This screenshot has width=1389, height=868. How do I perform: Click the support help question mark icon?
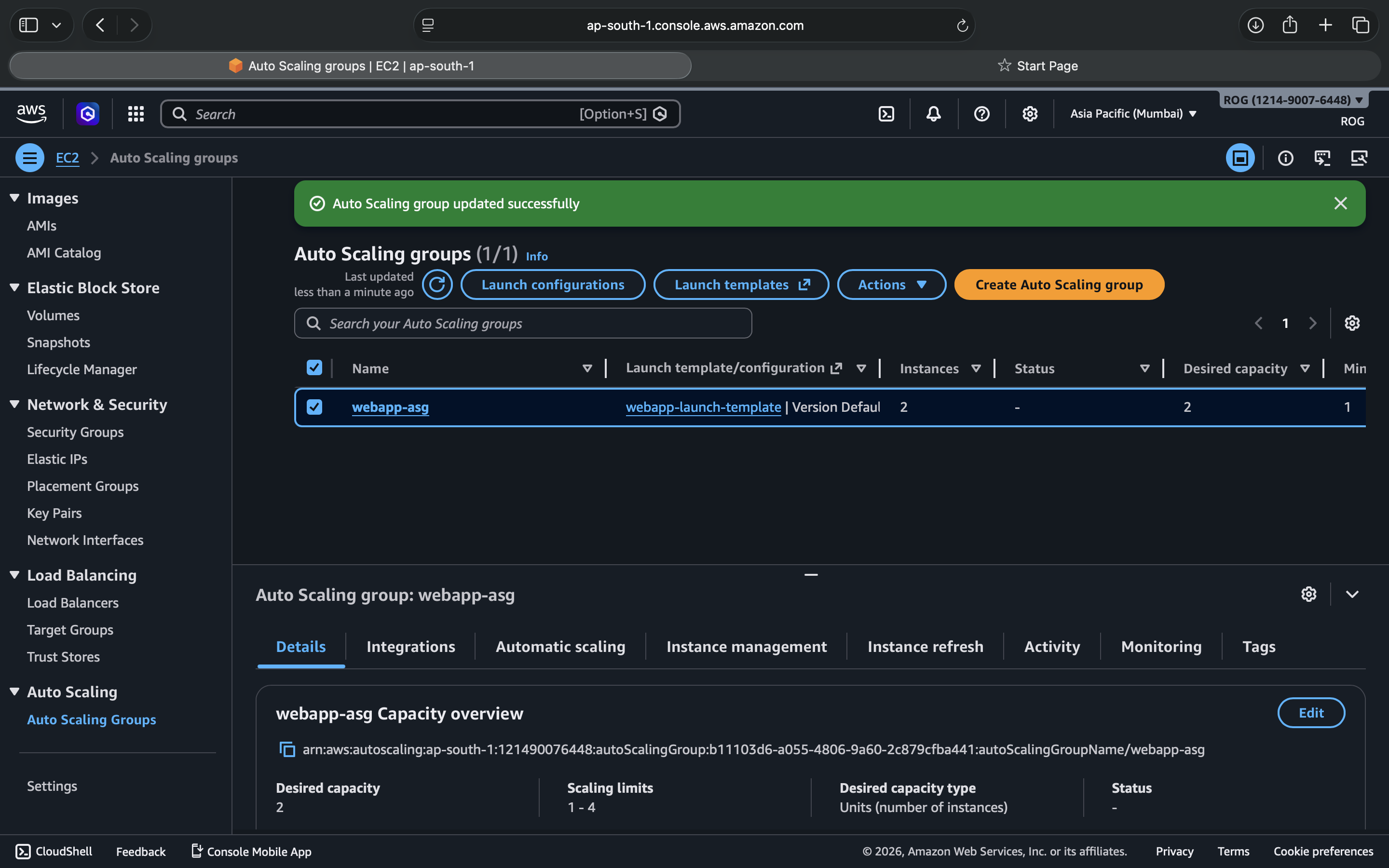981,114
